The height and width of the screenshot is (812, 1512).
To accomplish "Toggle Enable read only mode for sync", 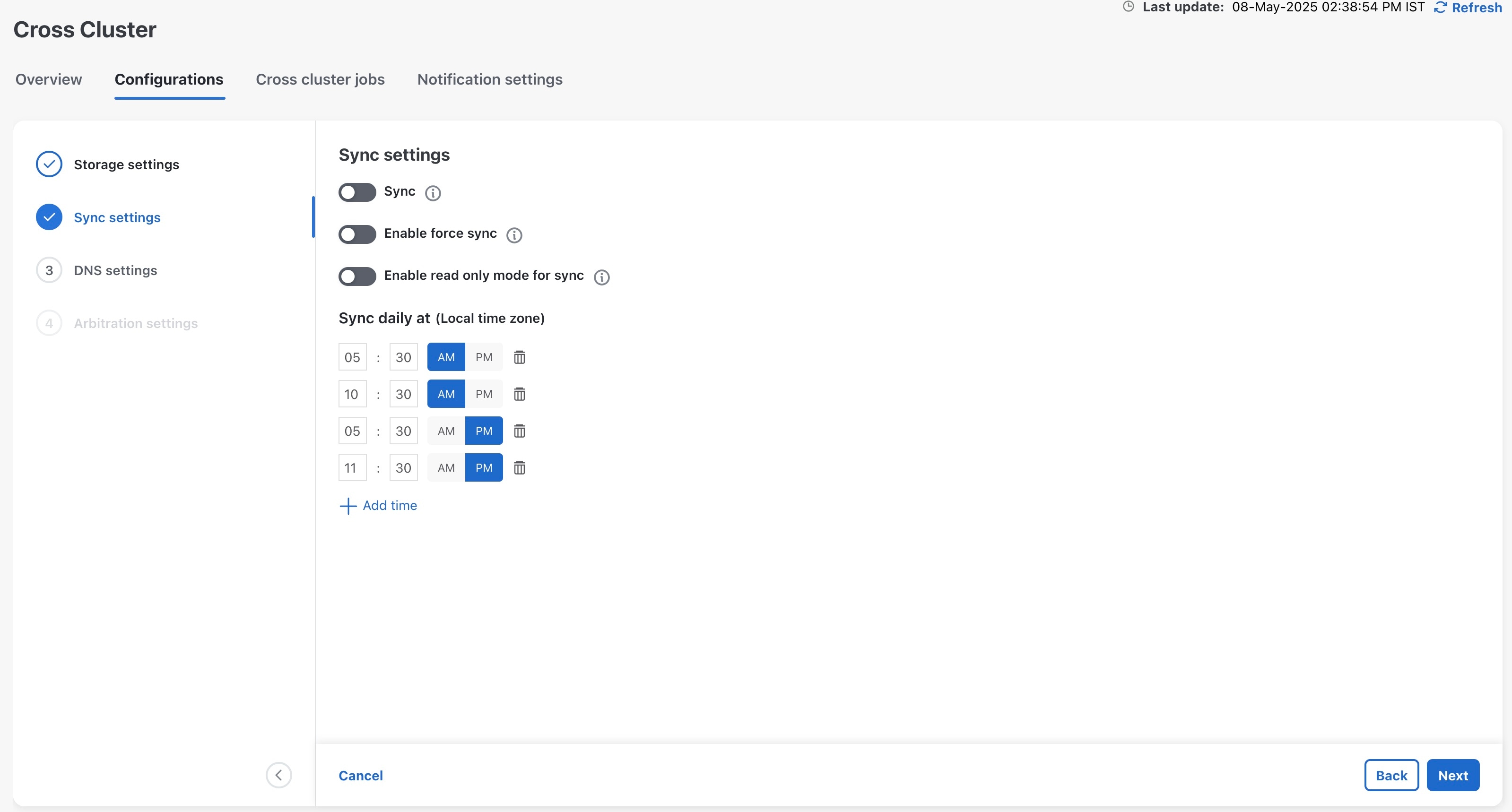I will [357, 276].
